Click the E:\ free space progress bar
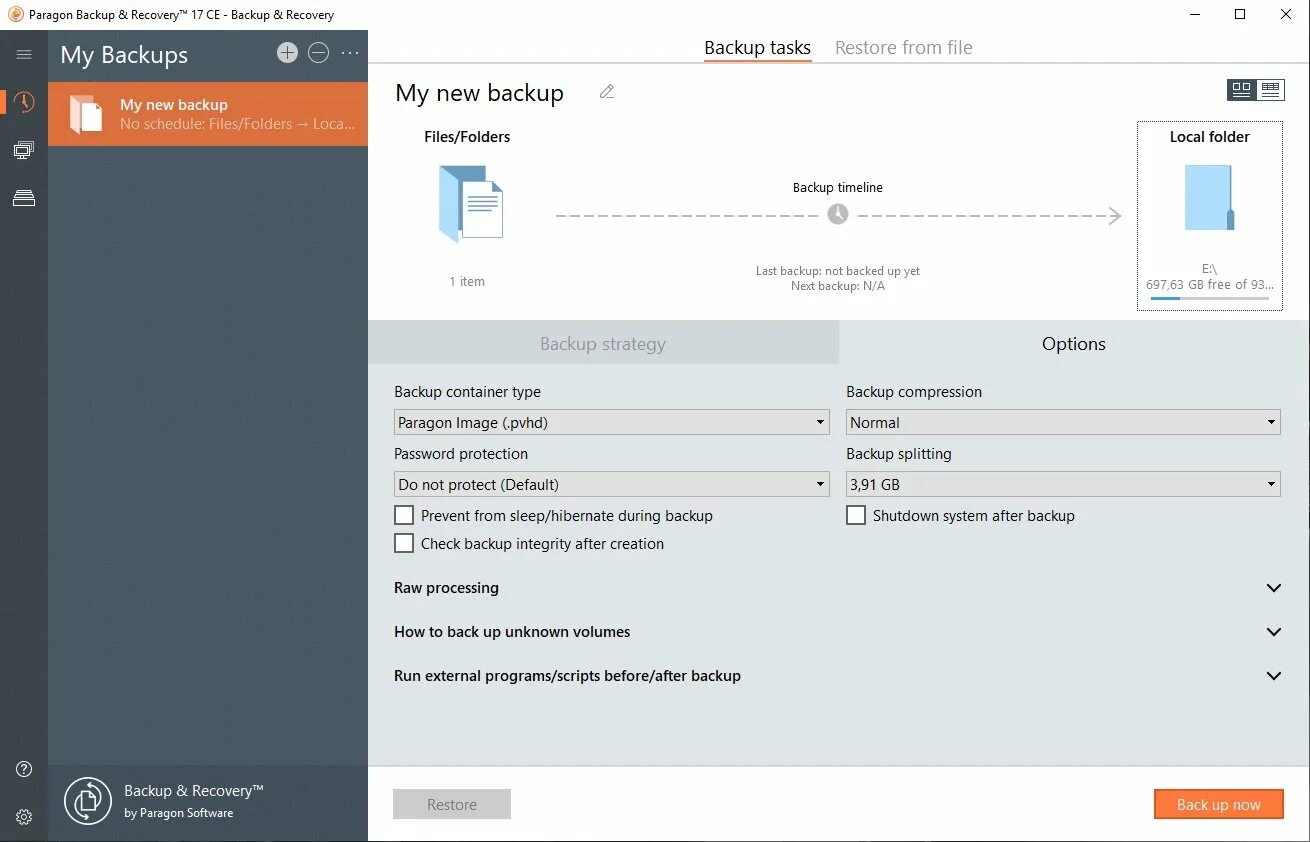1310x842 pixels. coord(1210,298)
